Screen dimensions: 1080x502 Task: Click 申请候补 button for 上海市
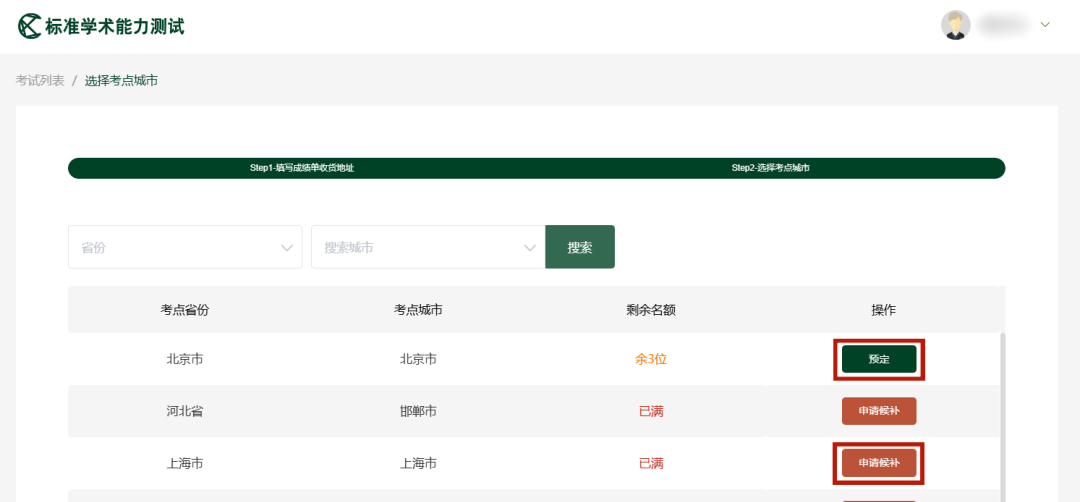879,463
